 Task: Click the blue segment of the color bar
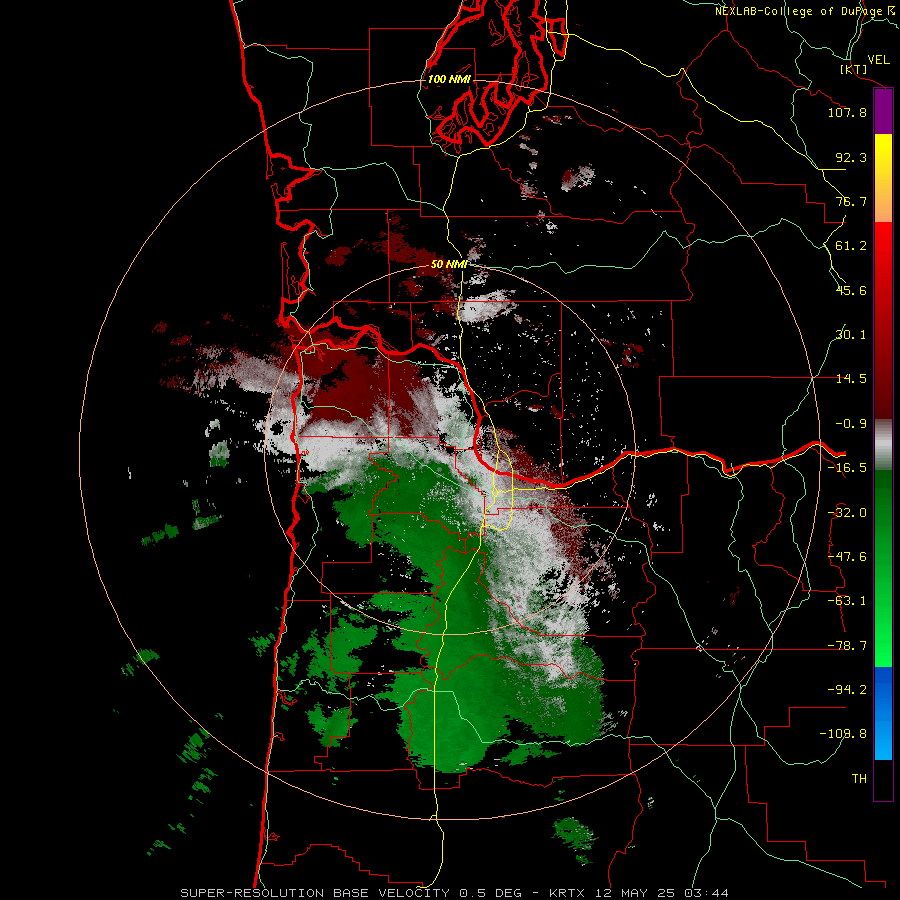click(883, 713)
